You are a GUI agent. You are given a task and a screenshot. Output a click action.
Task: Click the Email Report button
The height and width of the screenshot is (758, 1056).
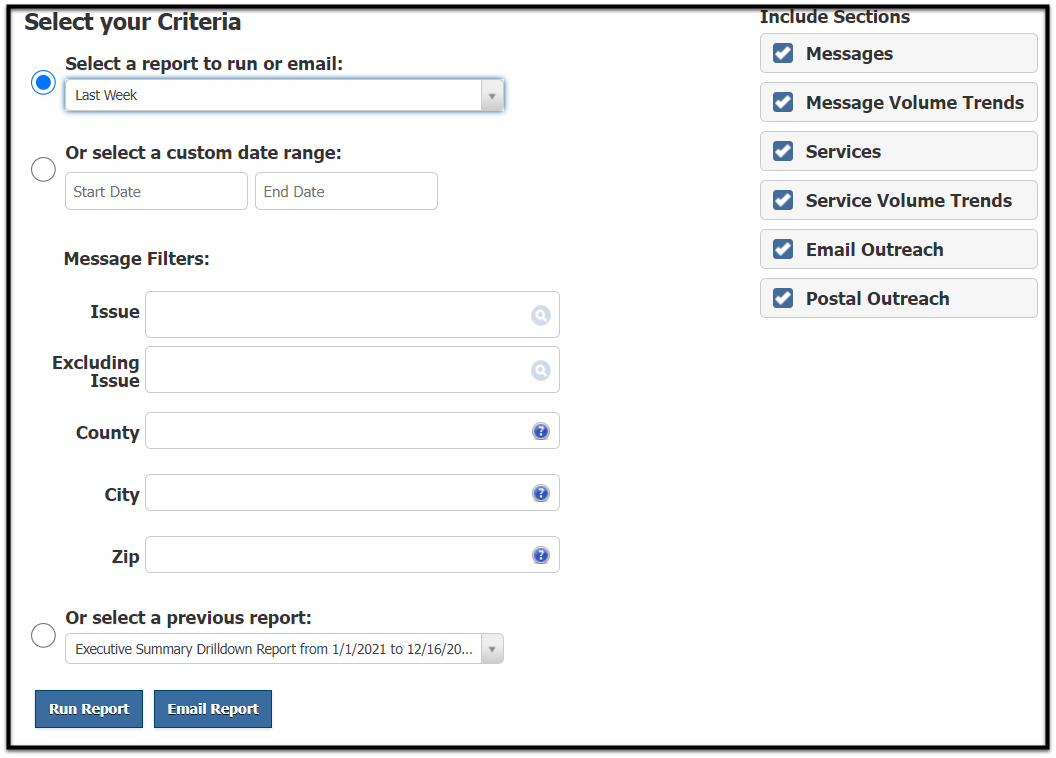pyautogui.click(x=213, y=709)
